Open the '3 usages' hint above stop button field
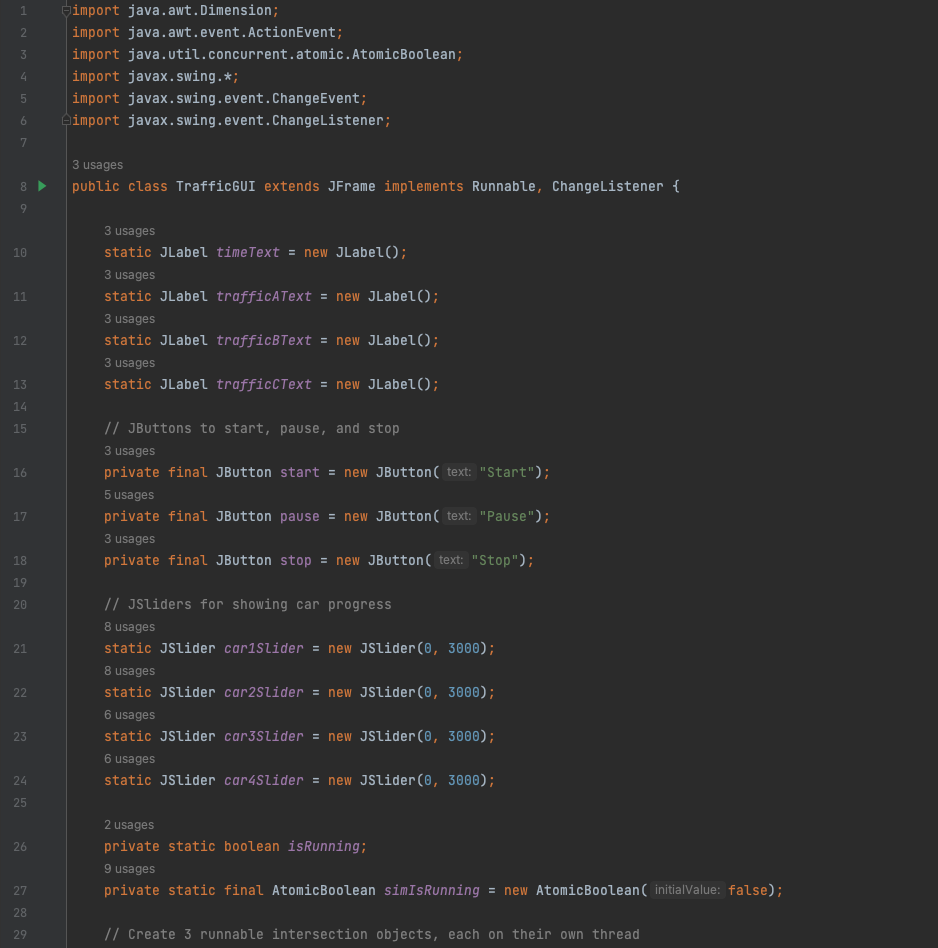Screen dimensions: 938x948 pos(129,539)
